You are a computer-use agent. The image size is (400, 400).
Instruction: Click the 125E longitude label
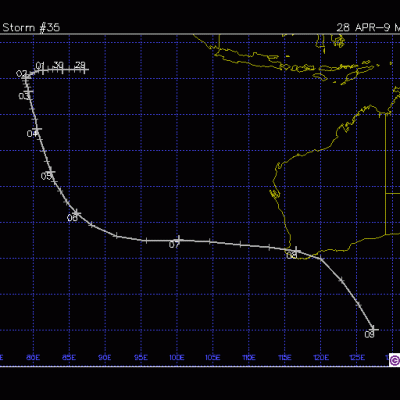click(357, 358)
